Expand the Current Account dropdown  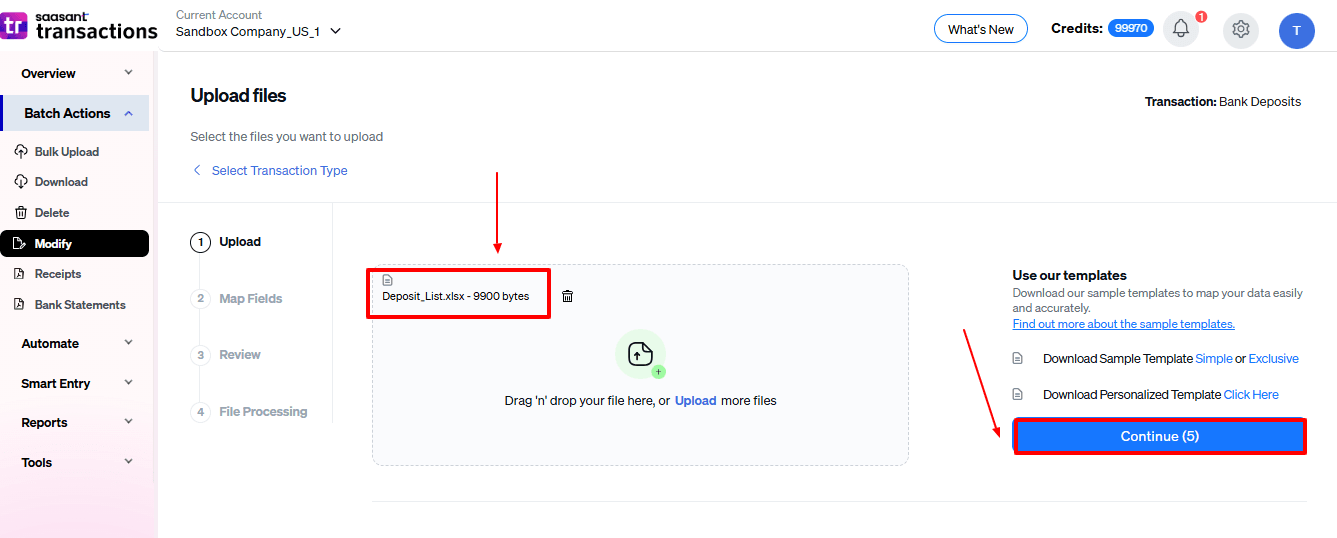click(x=335, y=31)
